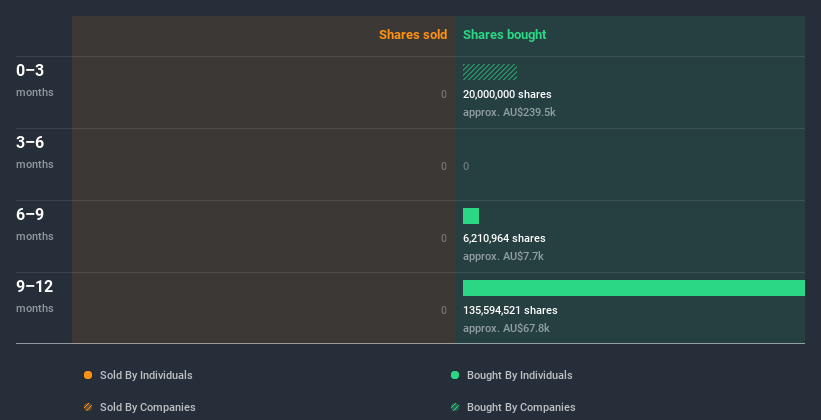
Task: Click the striped Sold By Companies legend icon
Action: 88,407
